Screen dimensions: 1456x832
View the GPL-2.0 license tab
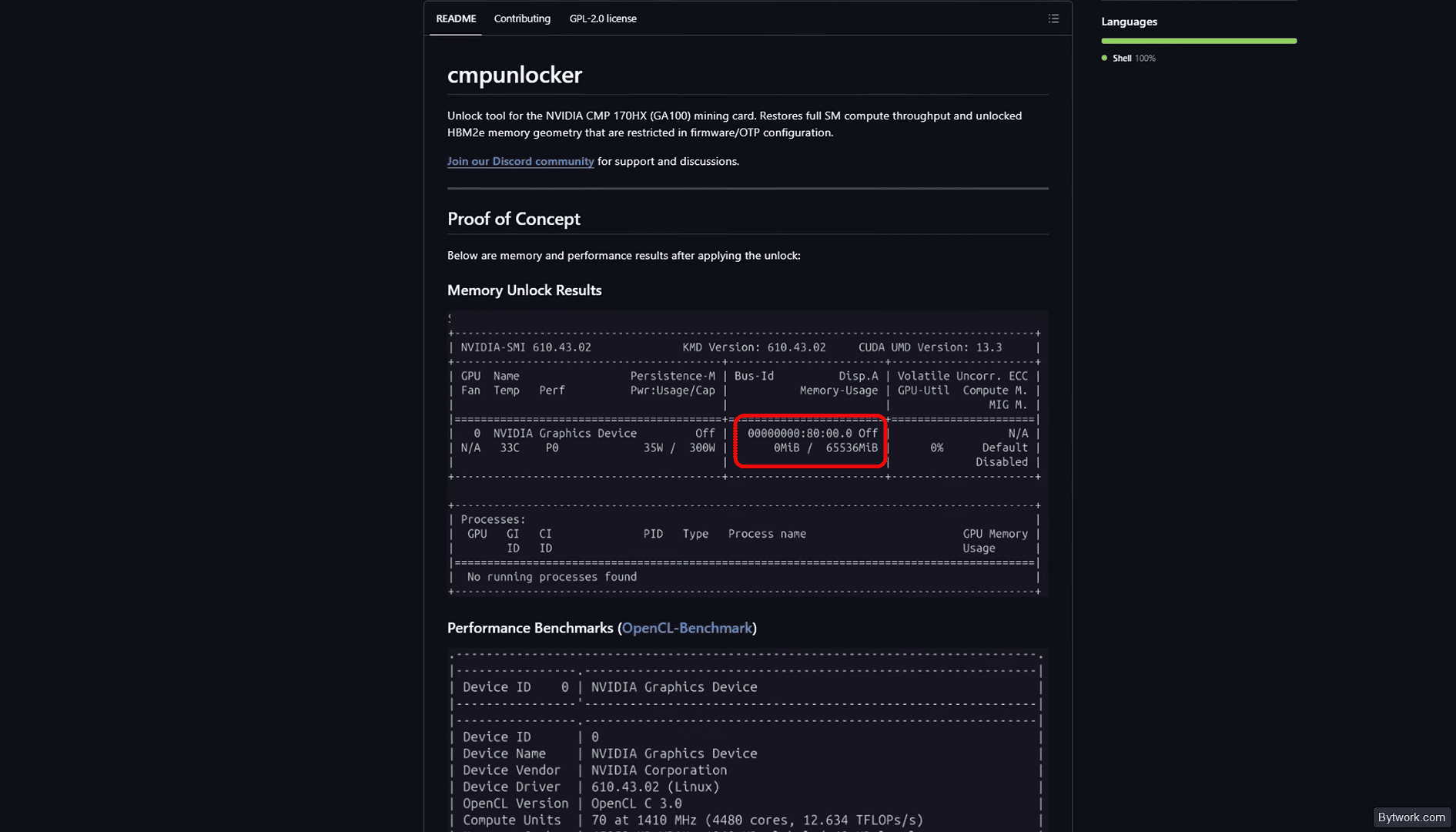pyautogui.click(x=603, y=18)
